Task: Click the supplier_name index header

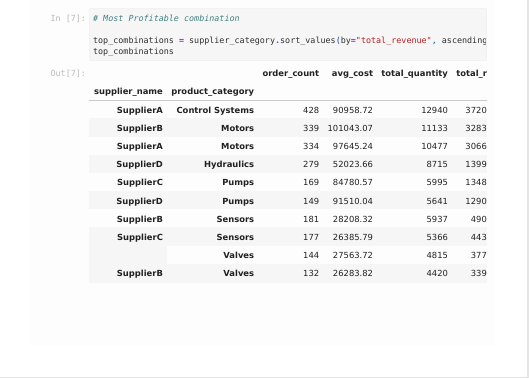Action: (x=128, y=91)
